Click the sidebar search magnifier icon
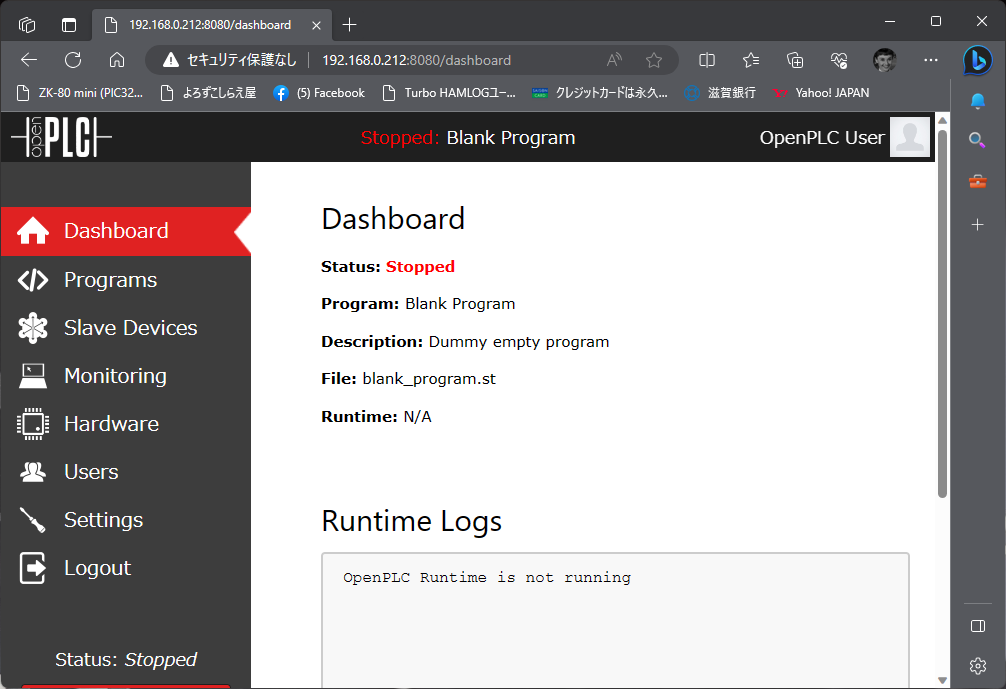 (978, 140)
